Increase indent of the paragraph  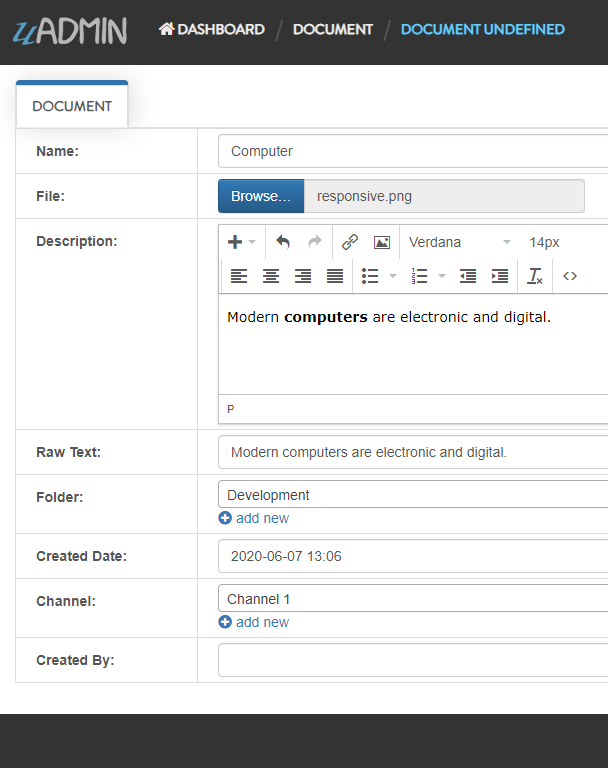pos(500,276)
